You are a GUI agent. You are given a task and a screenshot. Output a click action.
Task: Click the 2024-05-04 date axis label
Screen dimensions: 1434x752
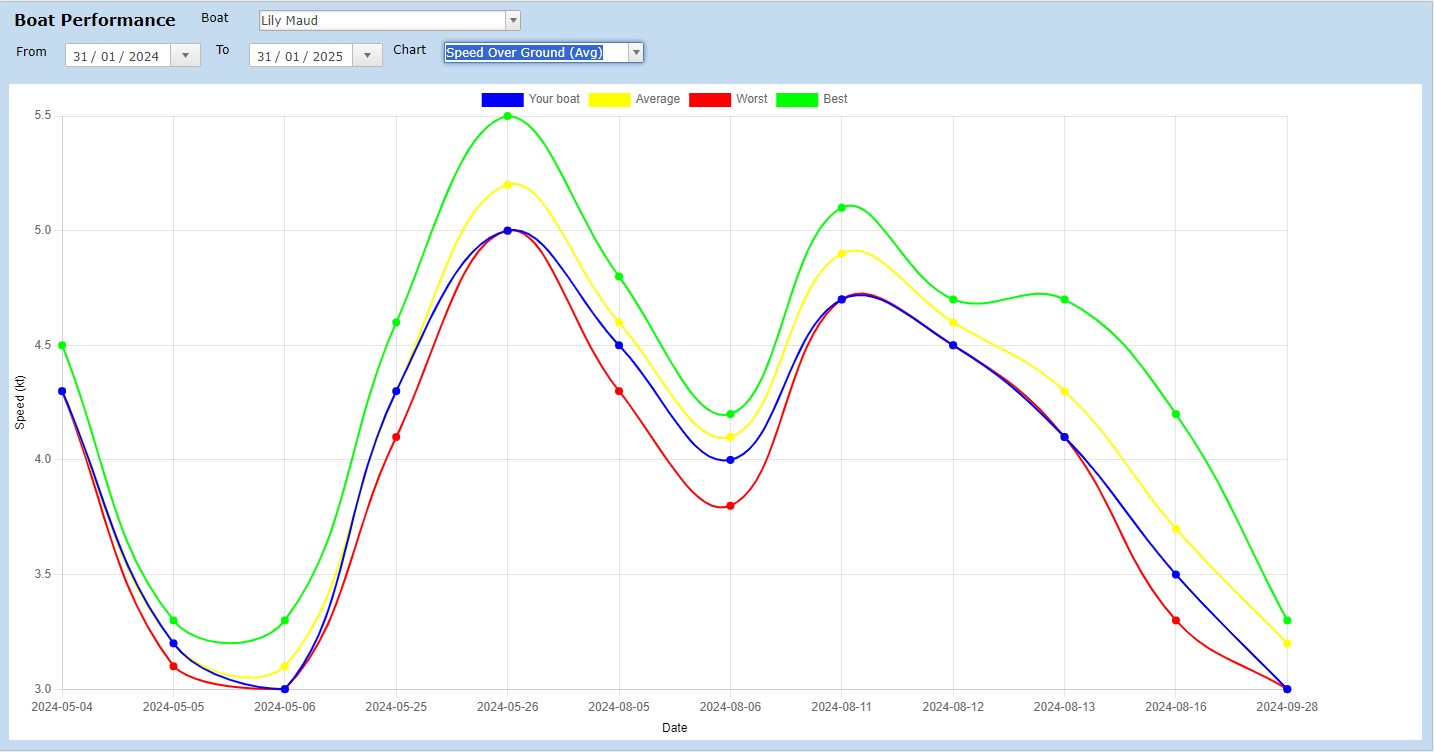pyautogui.click(x=62, y=706)
